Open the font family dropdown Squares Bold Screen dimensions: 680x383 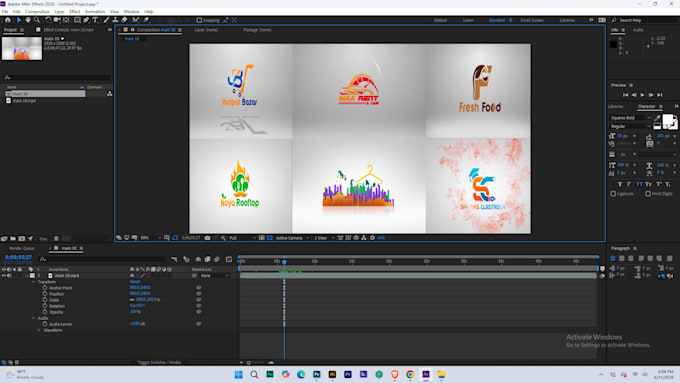[631, 118]
